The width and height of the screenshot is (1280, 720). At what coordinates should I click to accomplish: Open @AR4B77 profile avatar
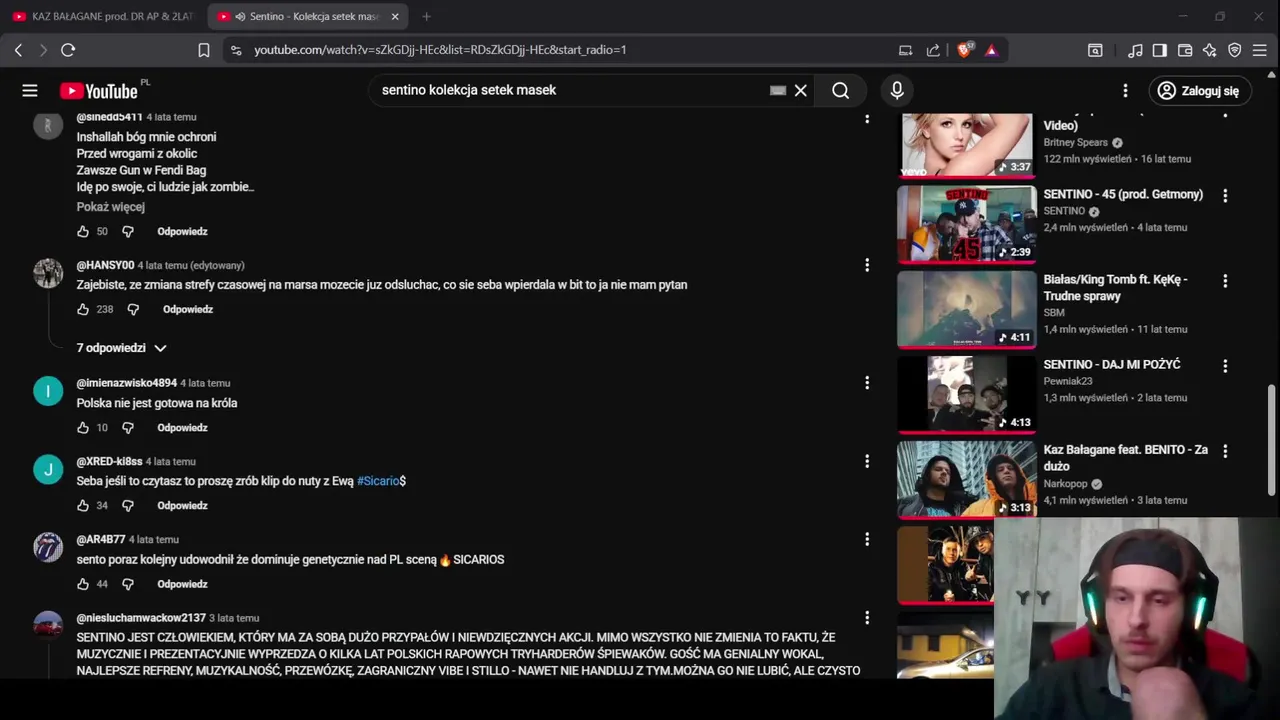point(48,547)
